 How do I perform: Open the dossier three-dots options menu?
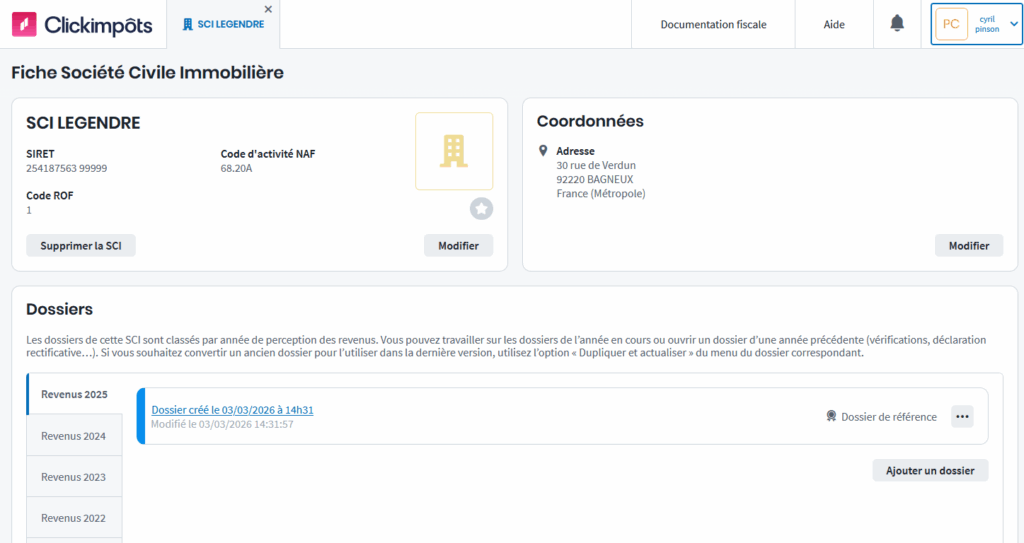coord(962,417)
